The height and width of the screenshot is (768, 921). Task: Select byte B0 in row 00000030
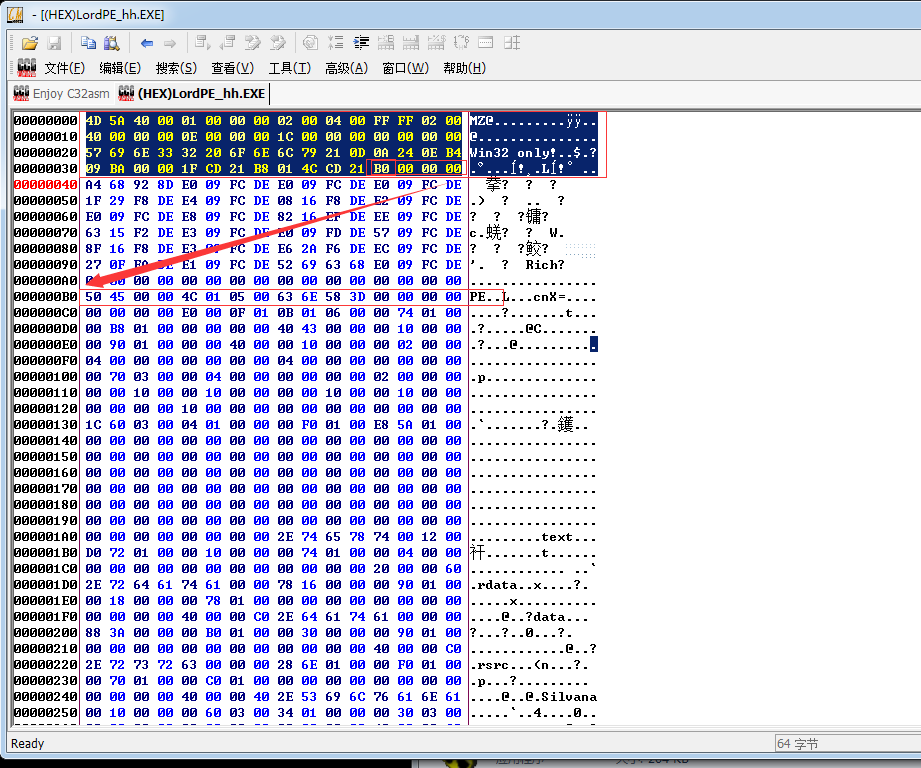[381, 169]
